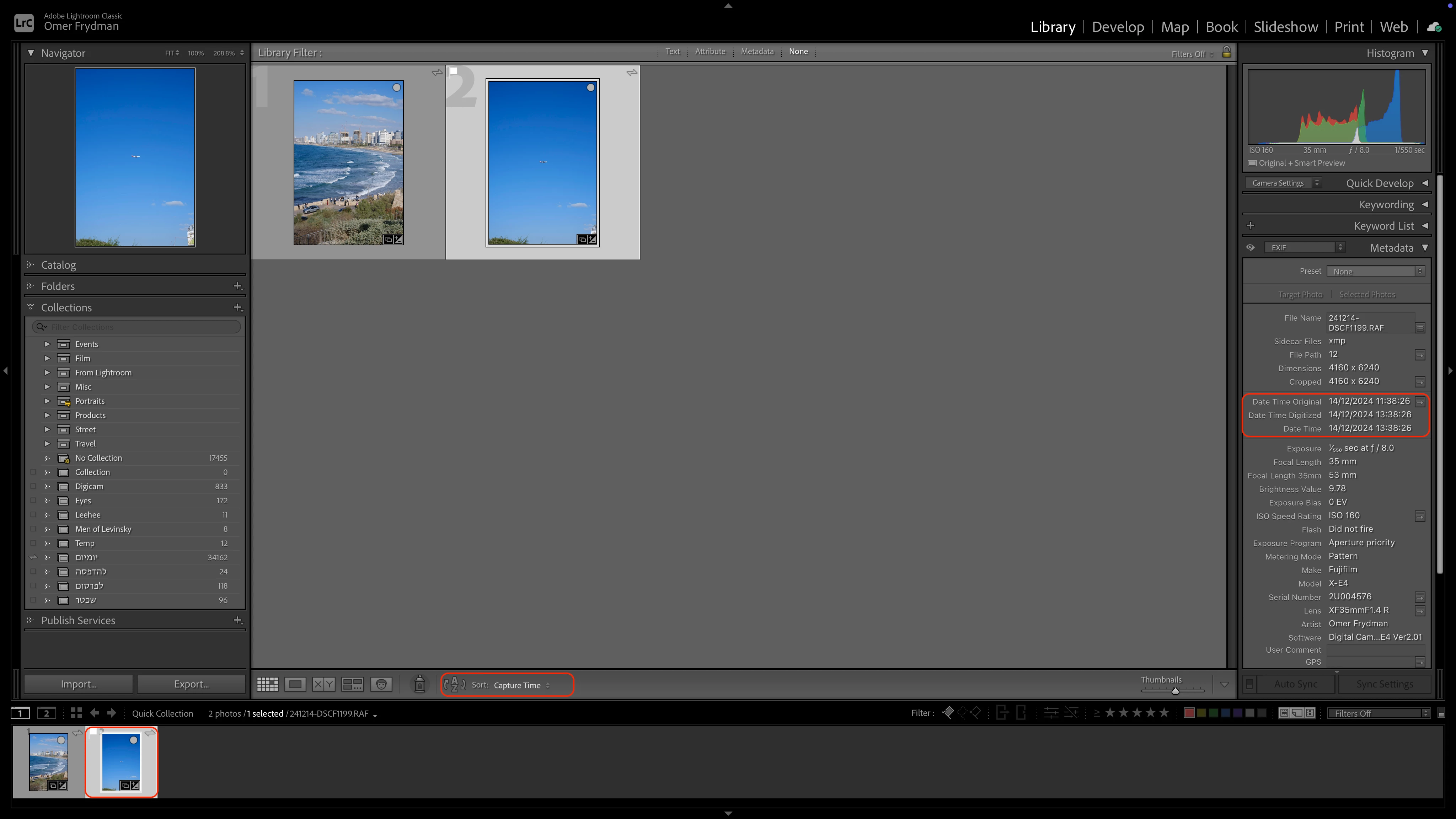
Task: Click the Import button
Action: (79, 684)
